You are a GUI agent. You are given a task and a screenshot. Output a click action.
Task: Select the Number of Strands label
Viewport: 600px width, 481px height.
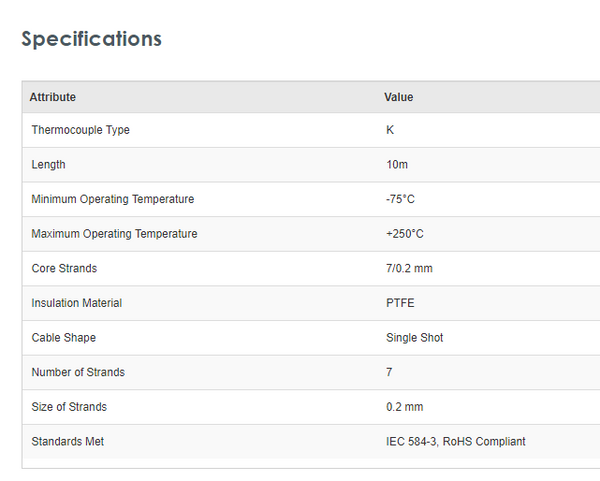[x=78, y=372]
